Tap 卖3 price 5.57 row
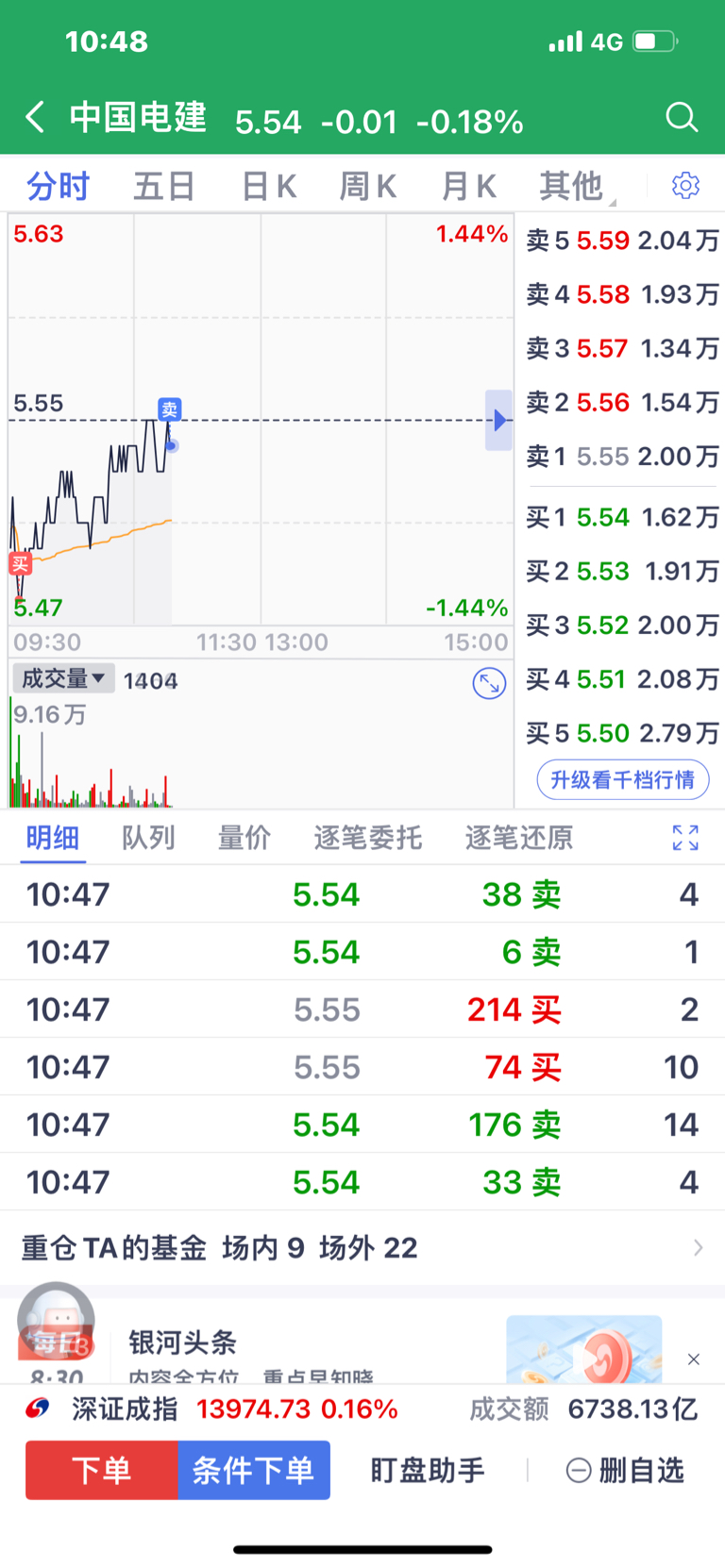725x1568 pixels. pyautogui.click(x=623, y=348)
